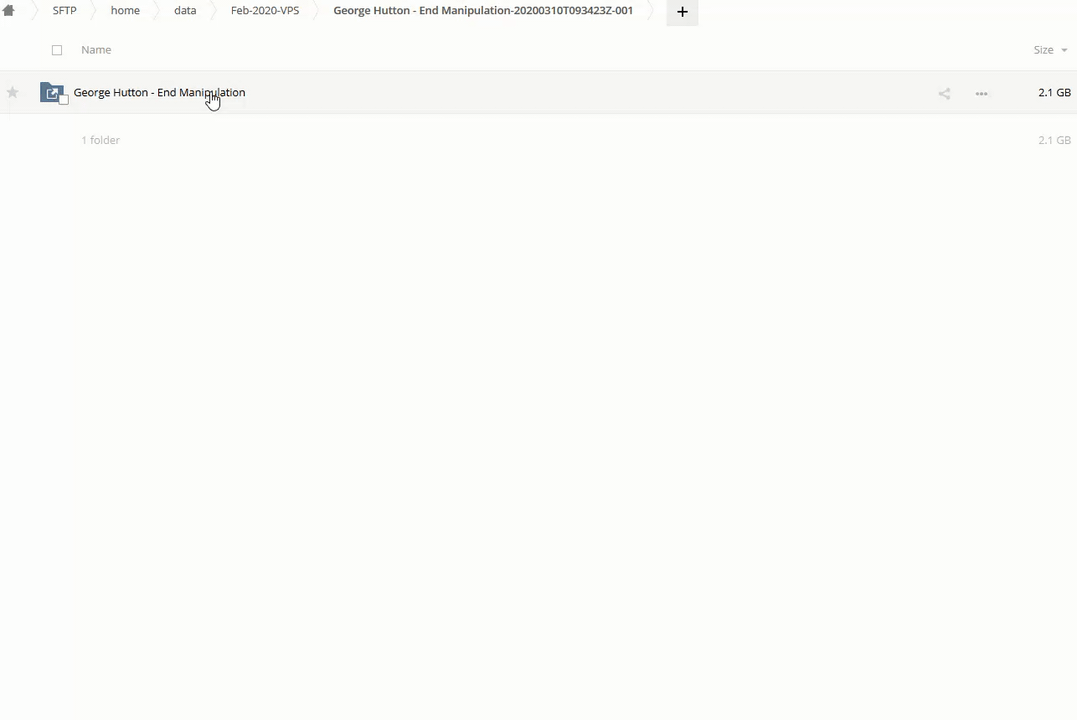The width and height of the screenshot is (1077, 720).
Task: Open the three-dot actions menu for folder
Action: [x=981, y=93]
